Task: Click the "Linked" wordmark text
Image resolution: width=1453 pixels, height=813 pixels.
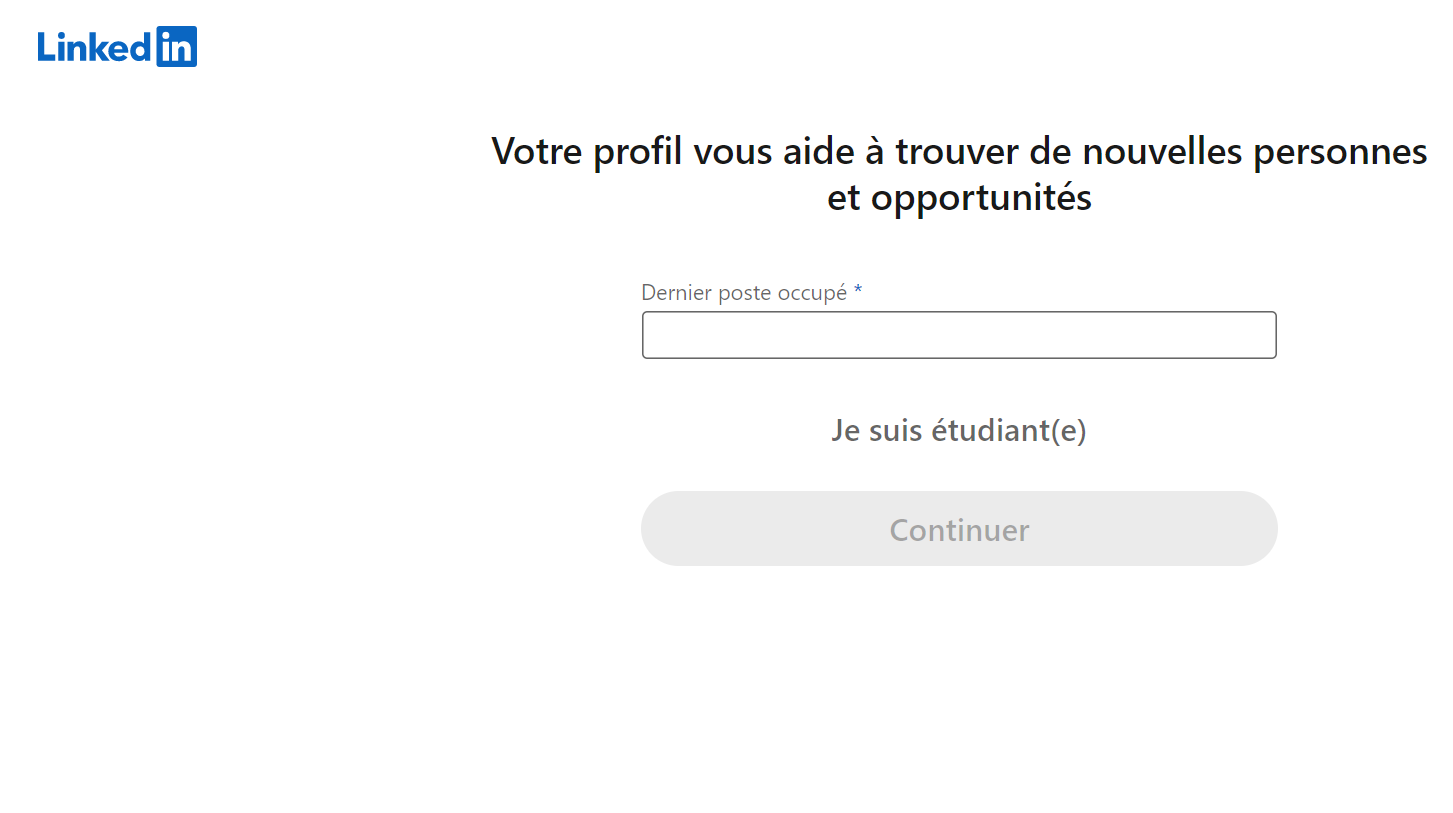Action: 96,47
